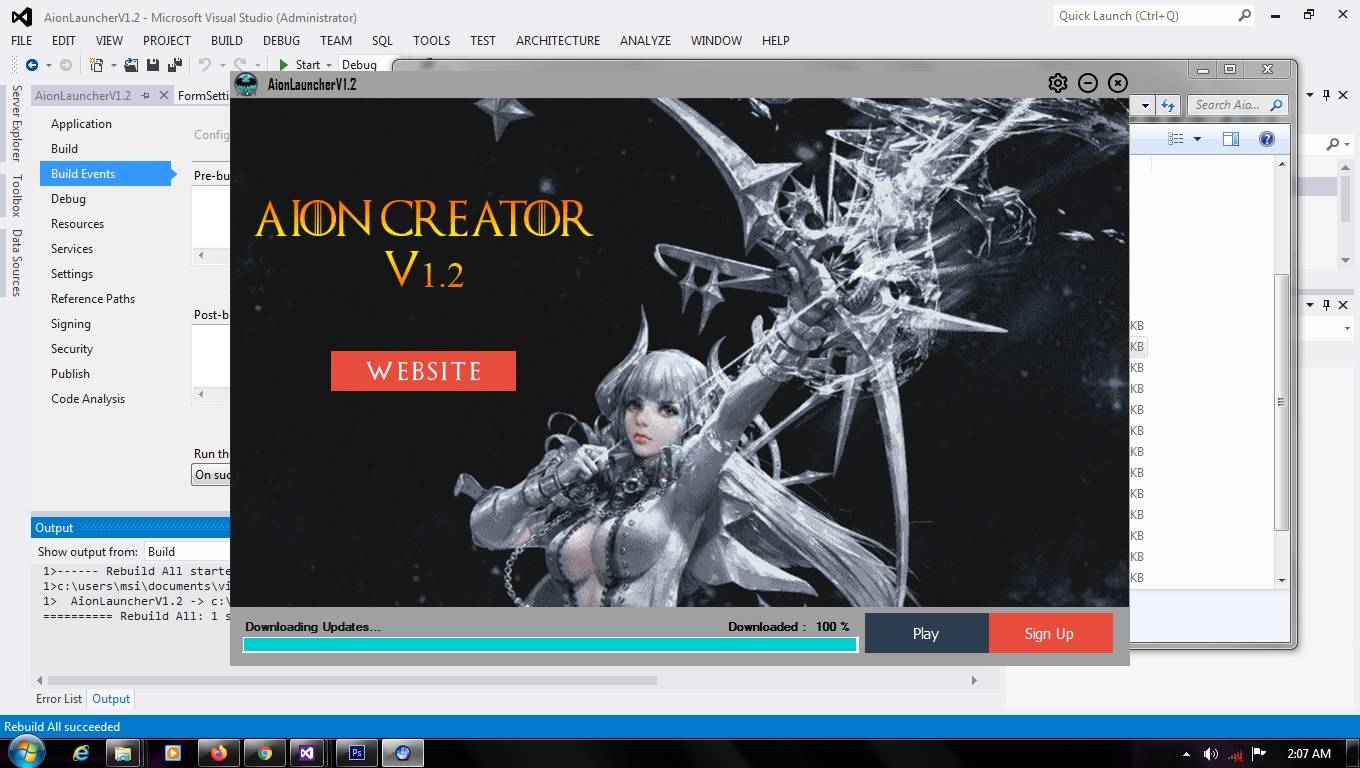Open the 'Show output from' Build dropdown
The height and width of the screenshot is (768, 1360).
point(187,551)
